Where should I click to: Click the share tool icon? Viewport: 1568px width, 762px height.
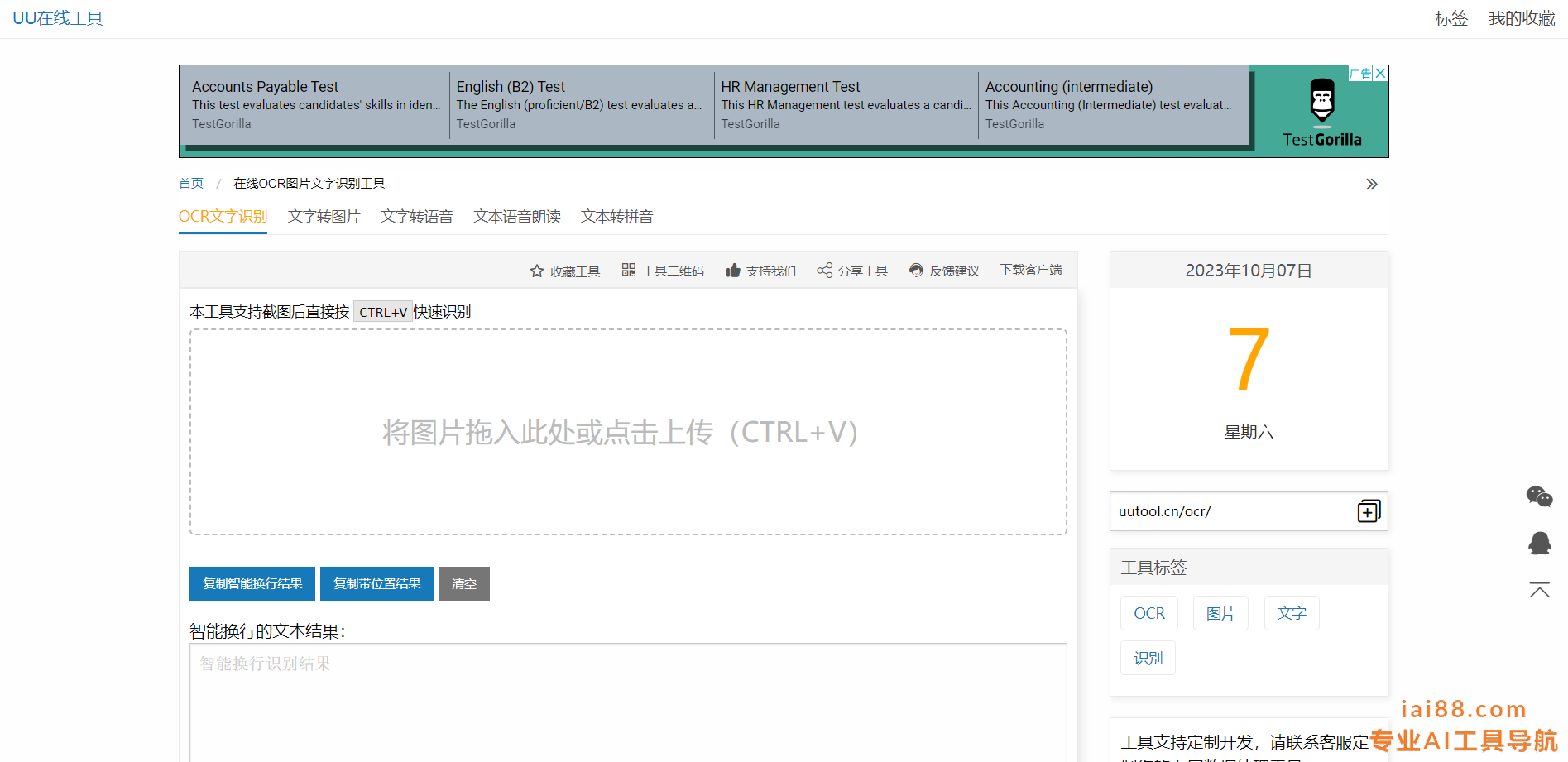(x=824, y=271)
